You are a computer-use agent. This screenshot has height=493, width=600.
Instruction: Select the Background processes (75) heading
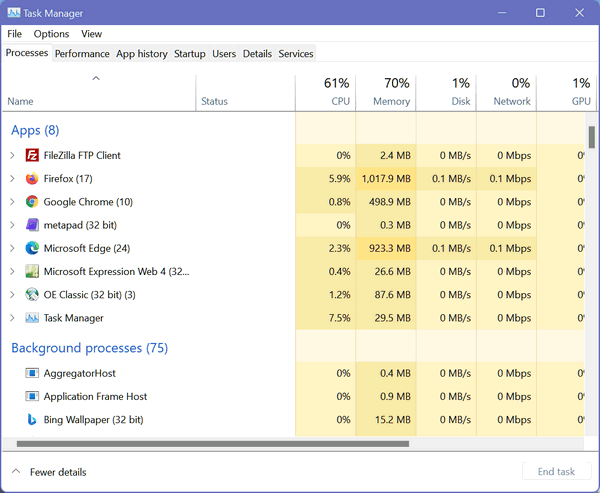coord(90,348)
